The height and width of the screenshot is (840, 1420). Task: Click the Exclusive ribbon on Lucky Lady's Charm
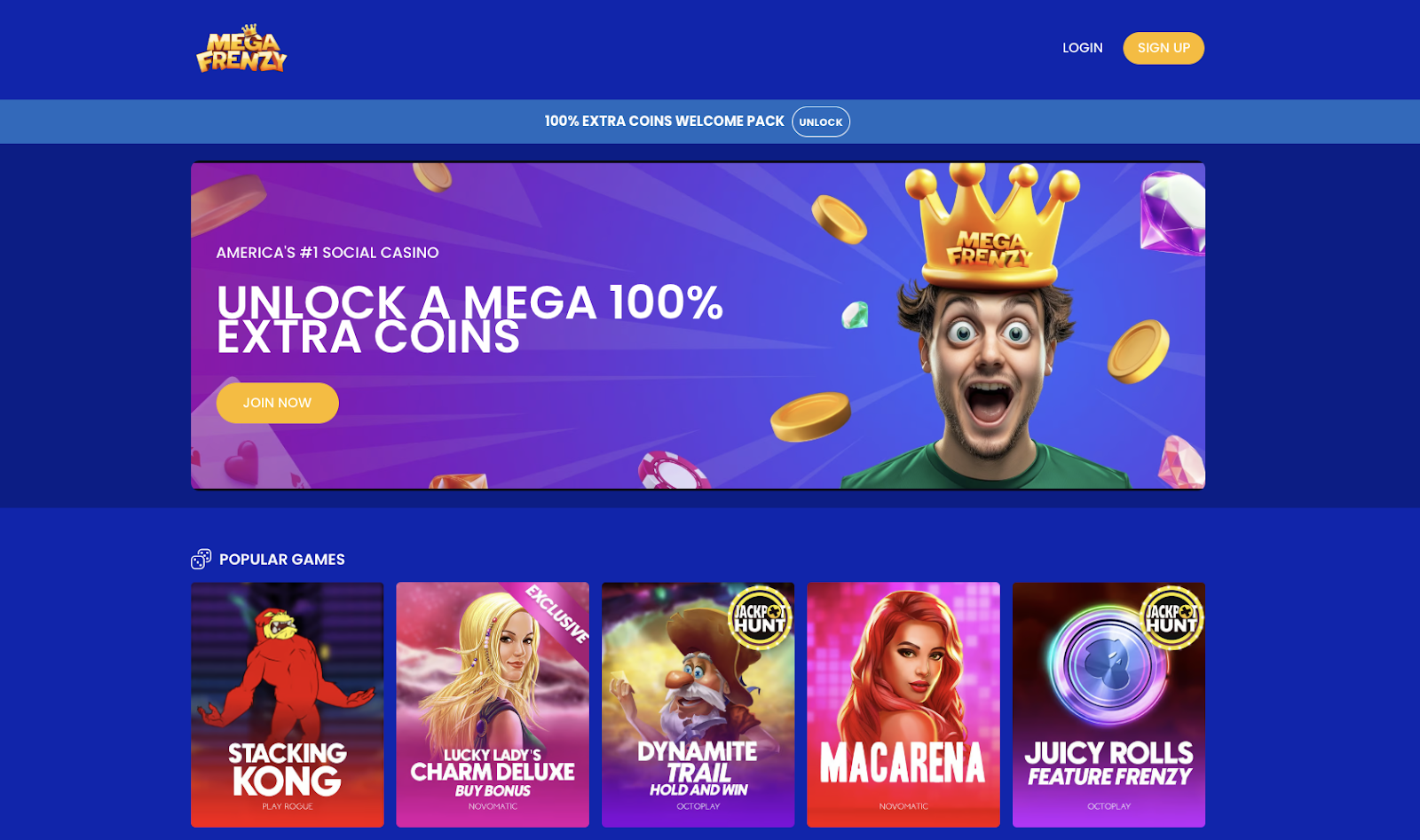tap(557, 613)
